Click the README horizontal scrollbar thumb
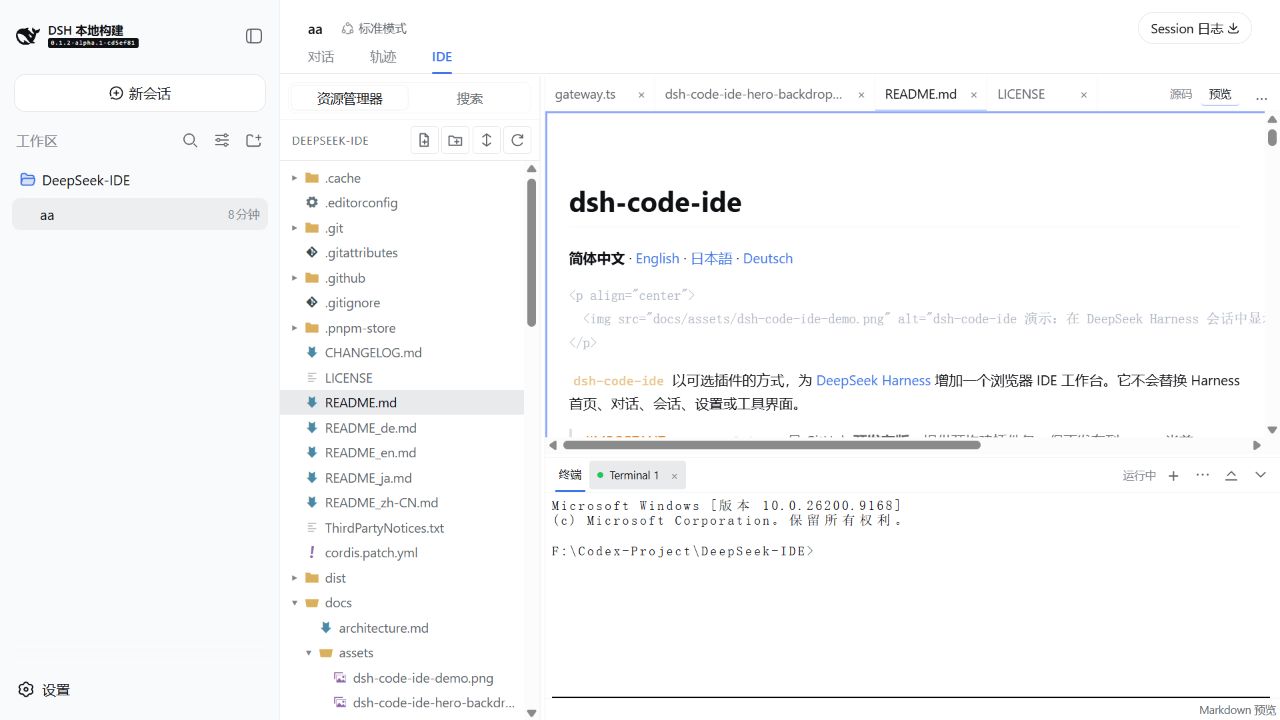 771,445
